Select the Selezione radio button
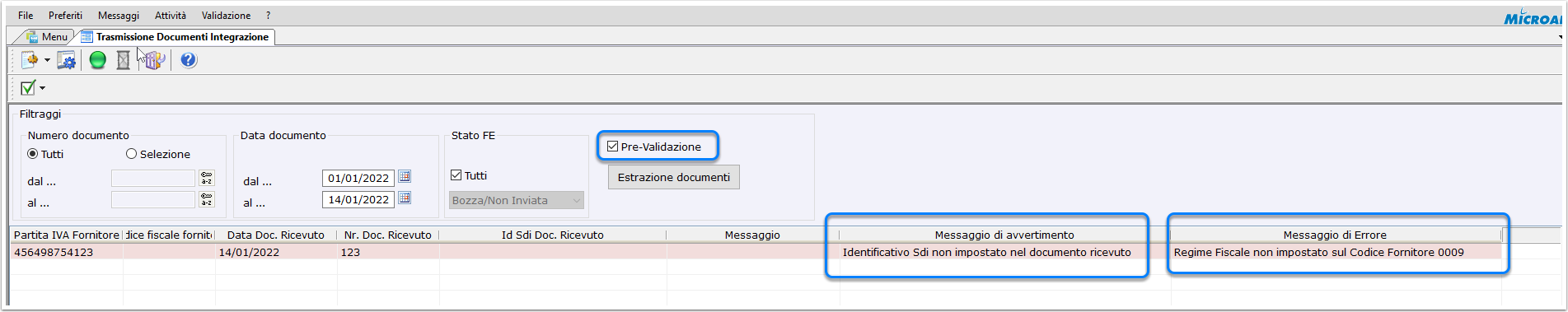This screenshot has width=1568, height=312. click(x=131, y=154)
